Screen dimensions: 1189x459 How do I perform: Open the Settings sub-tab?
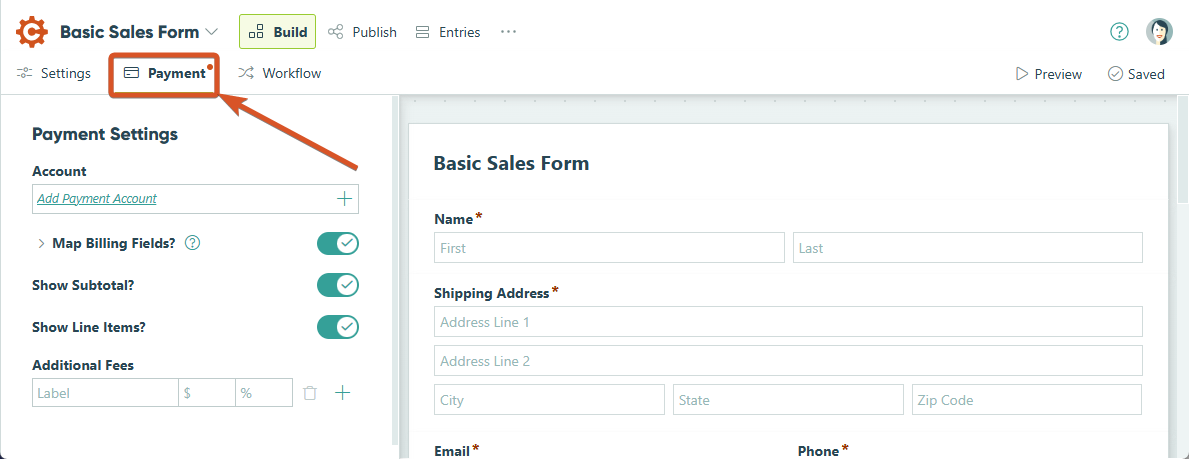[x=54, y=74]
